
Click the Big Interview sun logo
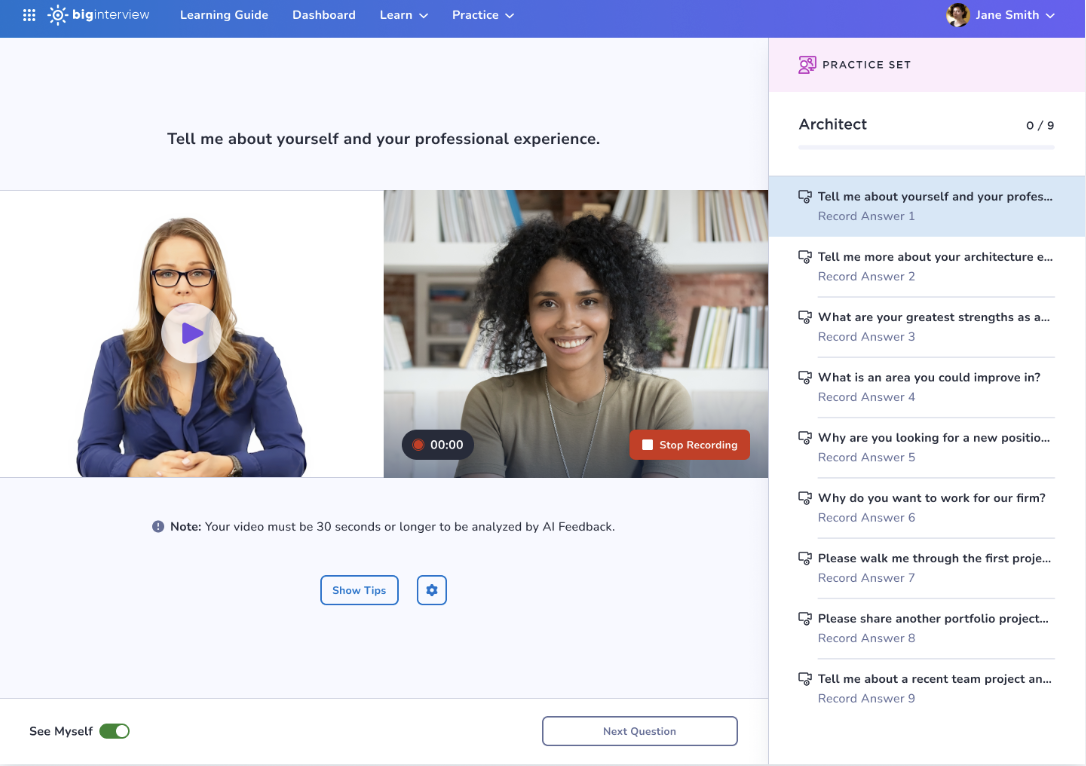pos(58,15)
